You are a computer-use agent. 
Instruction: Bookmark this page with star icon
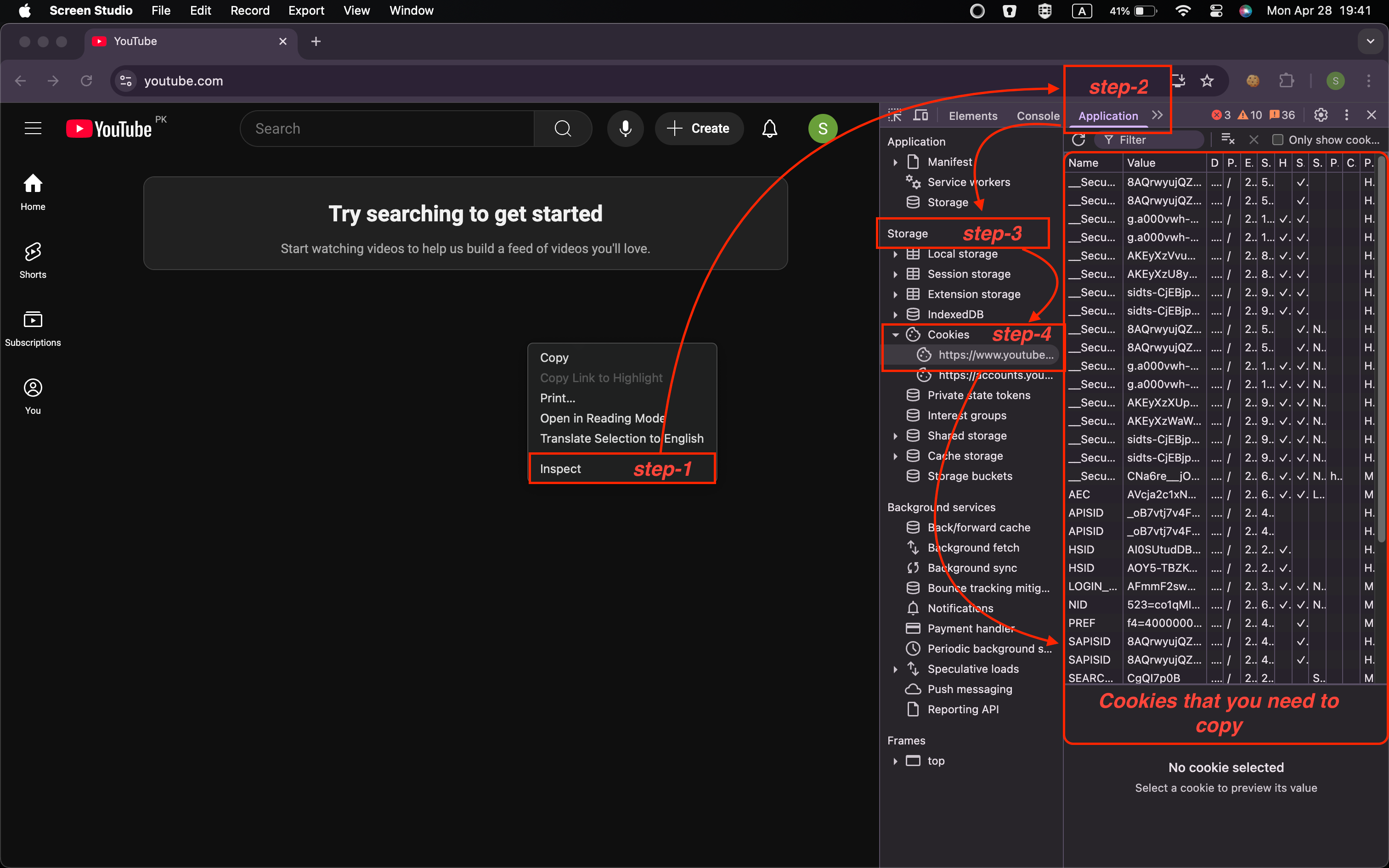pyautogui.click(x=1207, y=81)
